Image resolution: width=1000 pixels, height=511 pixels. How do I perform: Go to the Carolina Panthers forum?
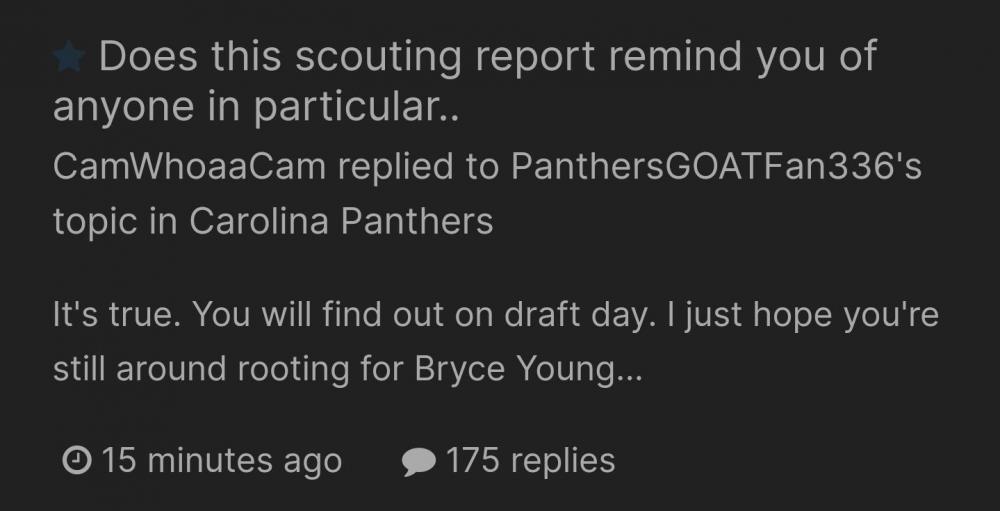[x=341, y=221]
